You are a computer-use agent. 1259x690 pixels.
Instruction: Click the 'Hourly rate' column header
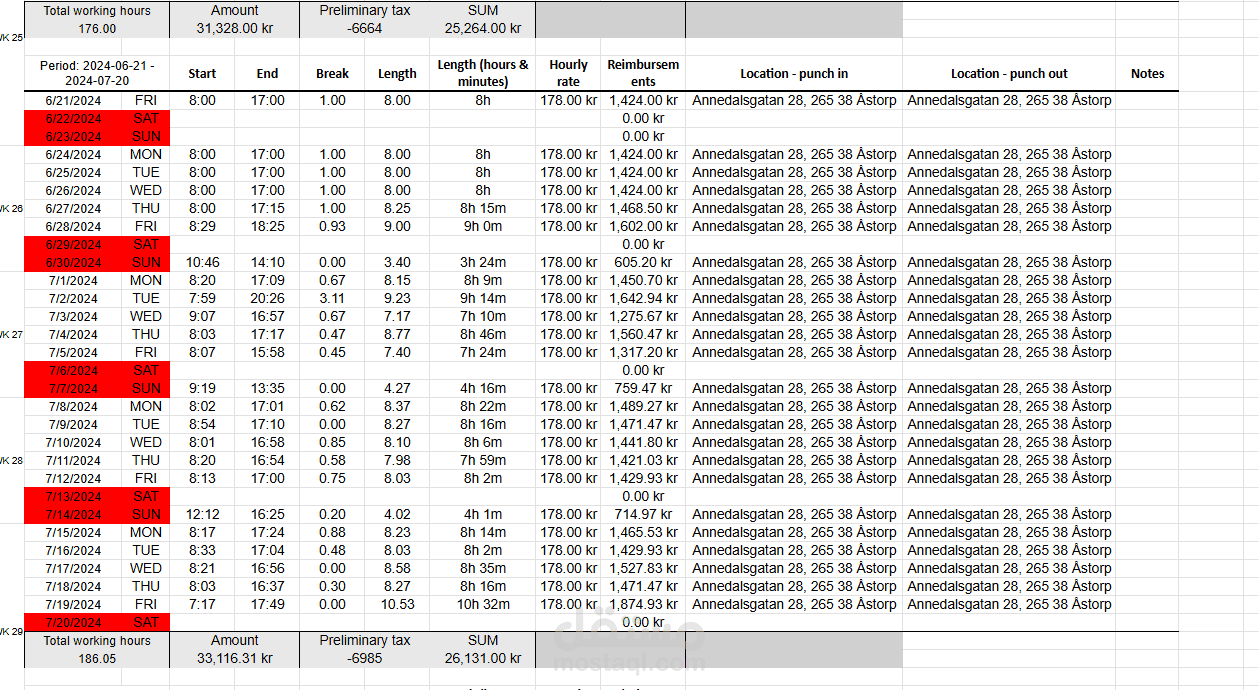tap(569, 73)
